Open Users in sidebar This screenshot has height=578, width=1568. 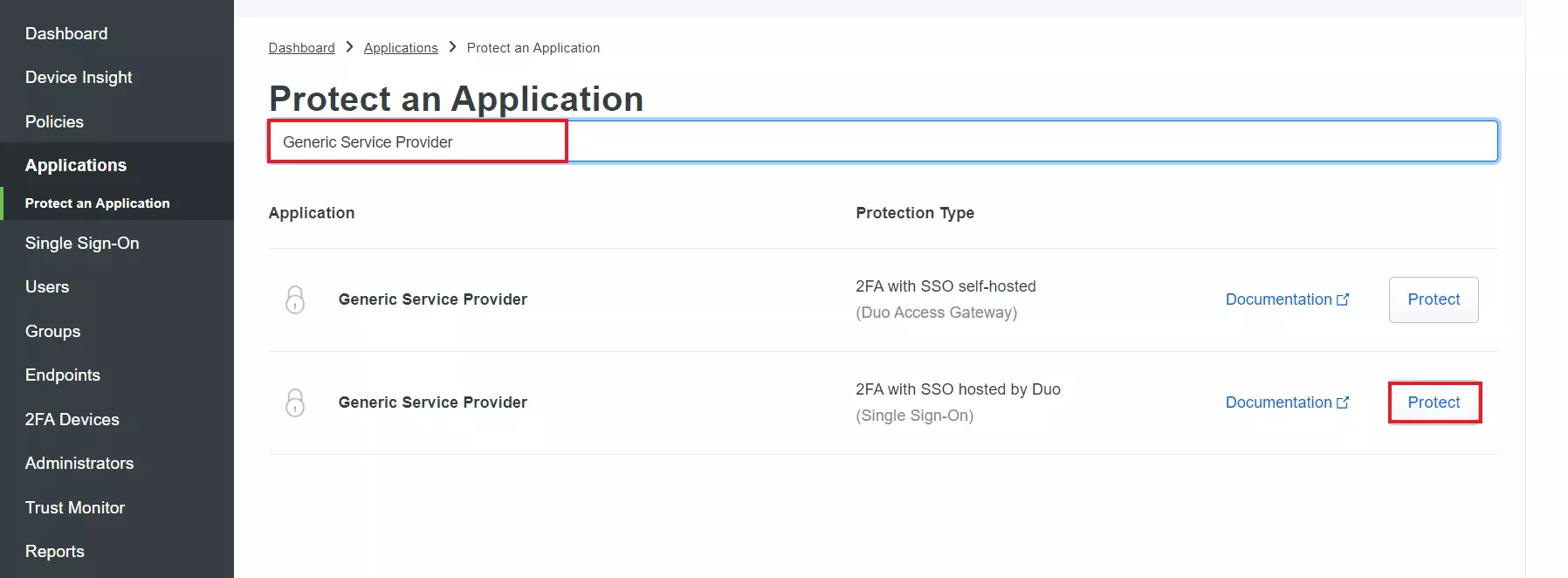click(x=47, y=286)
